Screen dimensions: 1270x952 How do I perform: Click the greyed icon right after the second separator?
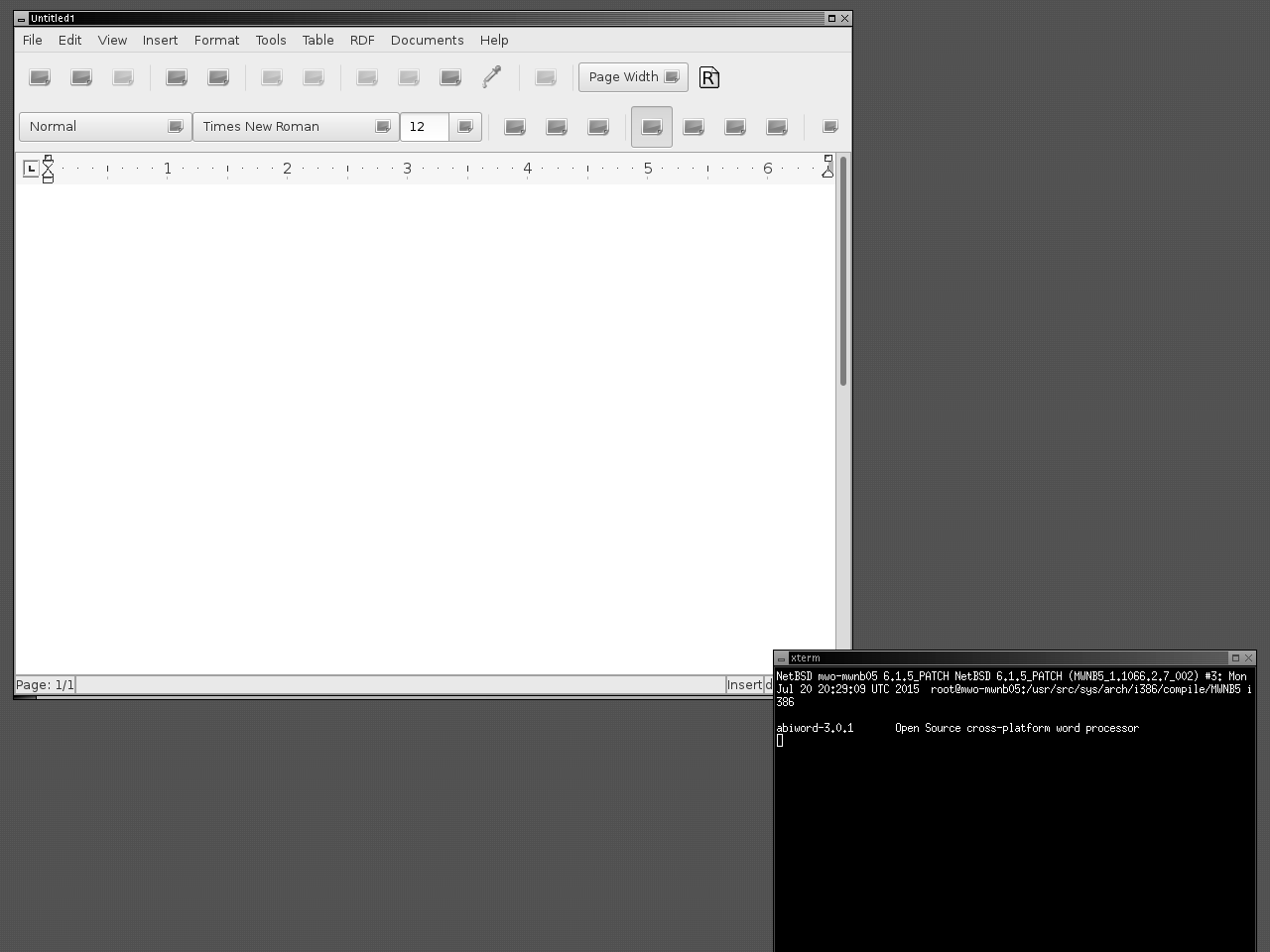tap(272, 77)
